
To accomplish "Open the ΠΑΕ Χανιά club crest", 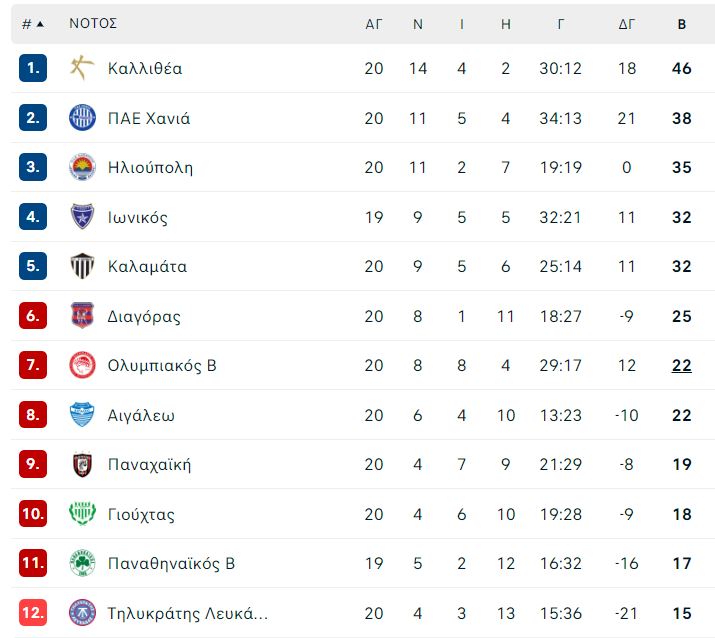I will 82,117.
